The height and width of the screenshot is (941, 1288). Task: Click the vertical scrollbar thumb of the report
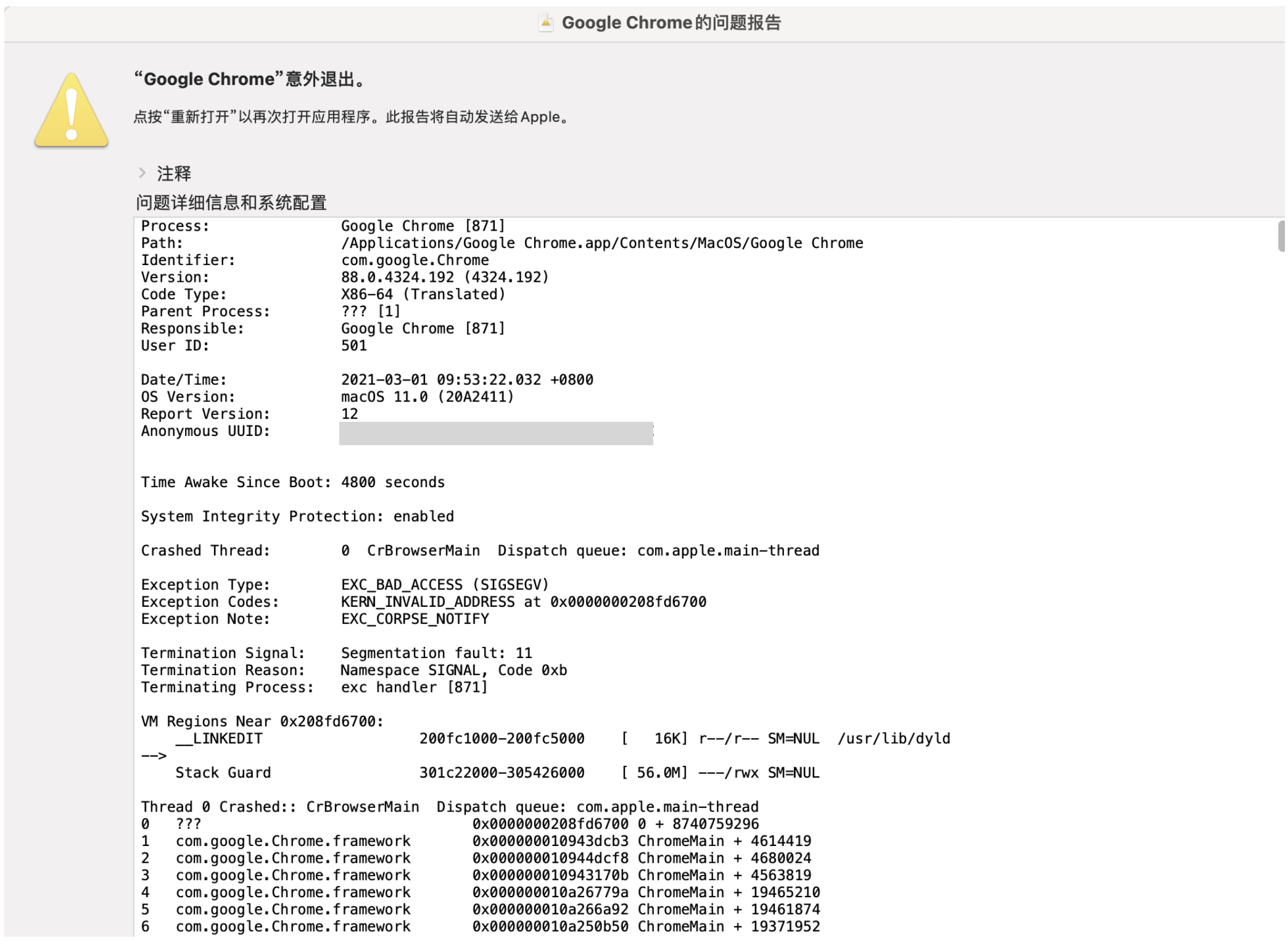1281,237
